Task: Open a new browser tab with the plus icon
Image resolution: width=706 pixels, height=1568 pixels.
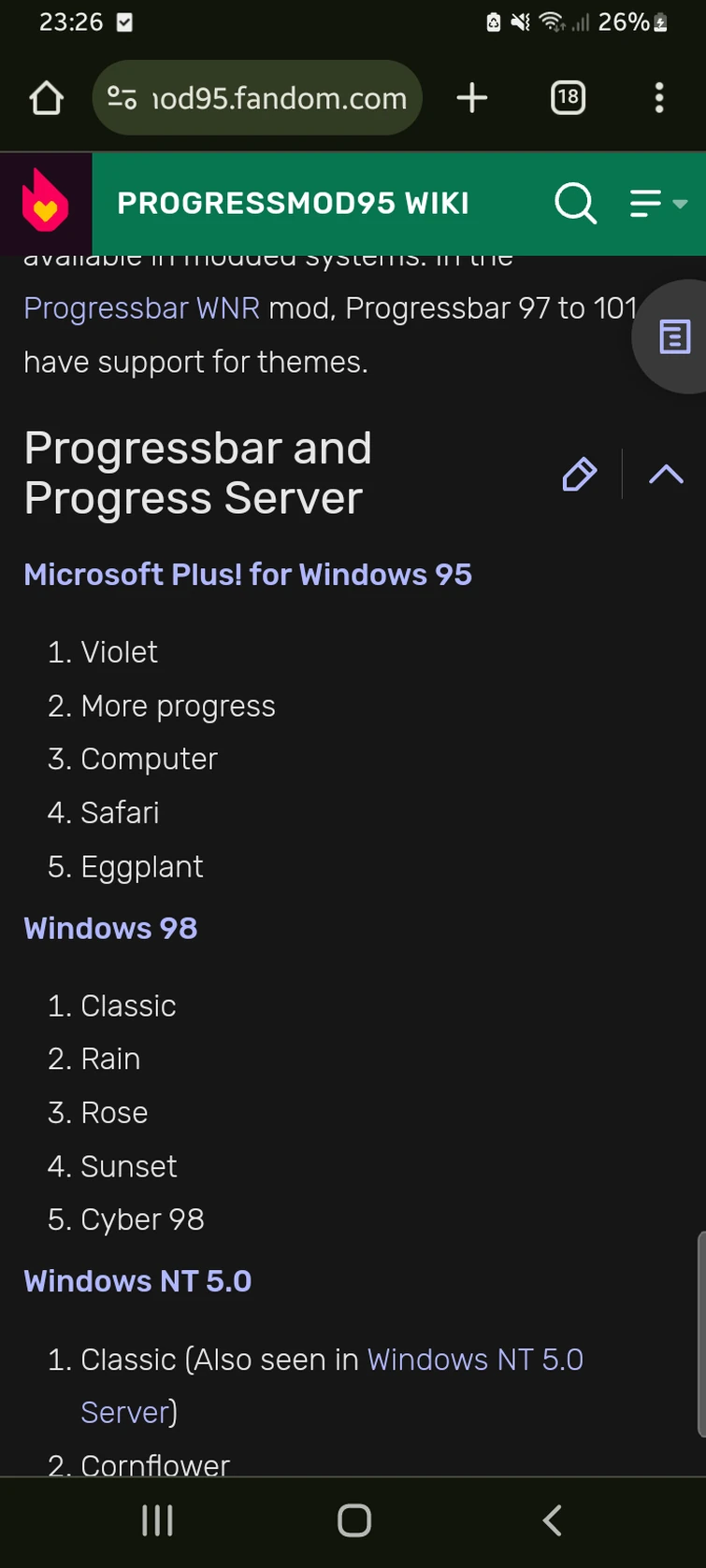Action: [x=472, y=97]
